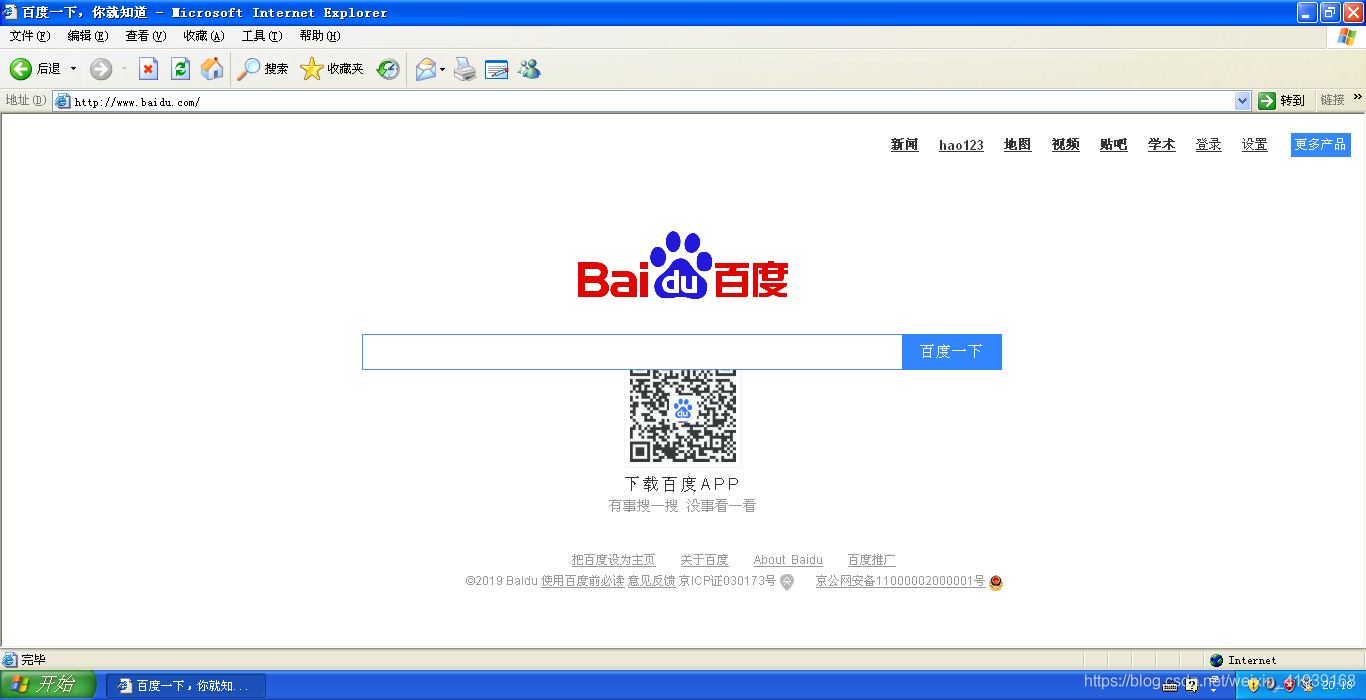Click the keyboard language bar icon in taskbar
This screenshot has height=700, width=1366.
tap(1170, 685)
